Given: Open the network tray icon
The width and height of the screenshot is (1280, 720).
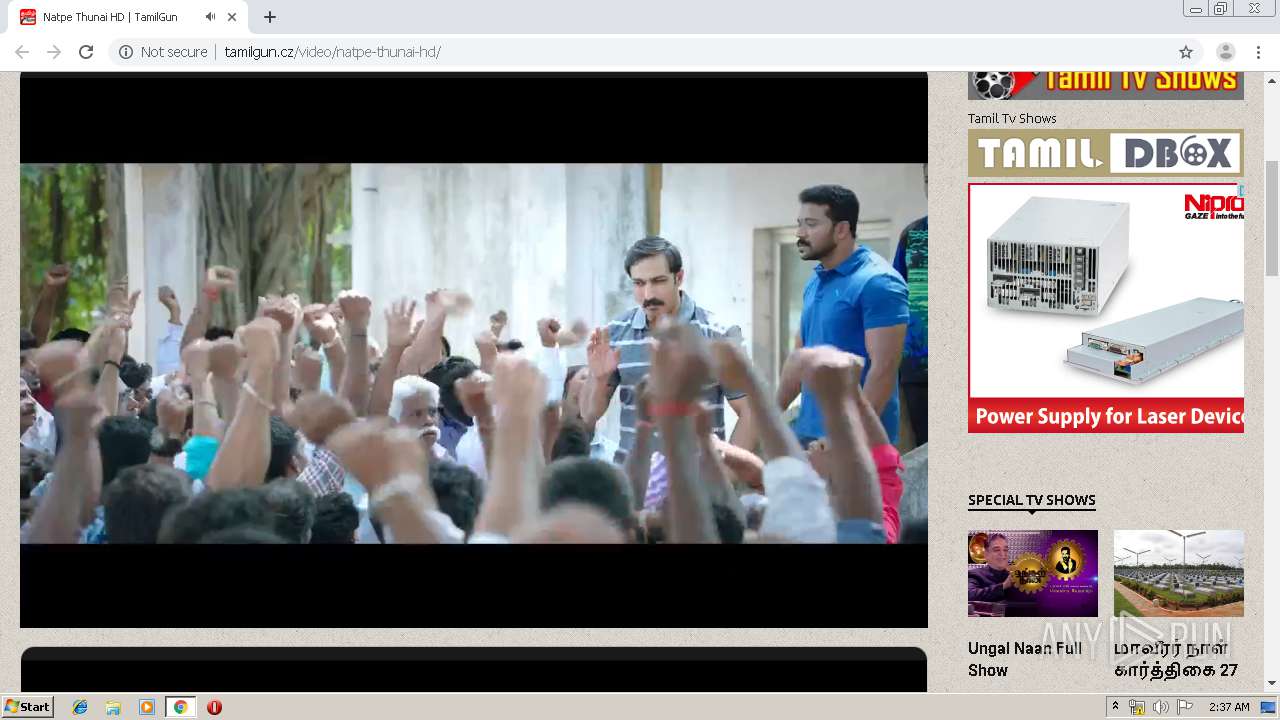Looking at the screenshot, I should 1137,707.
